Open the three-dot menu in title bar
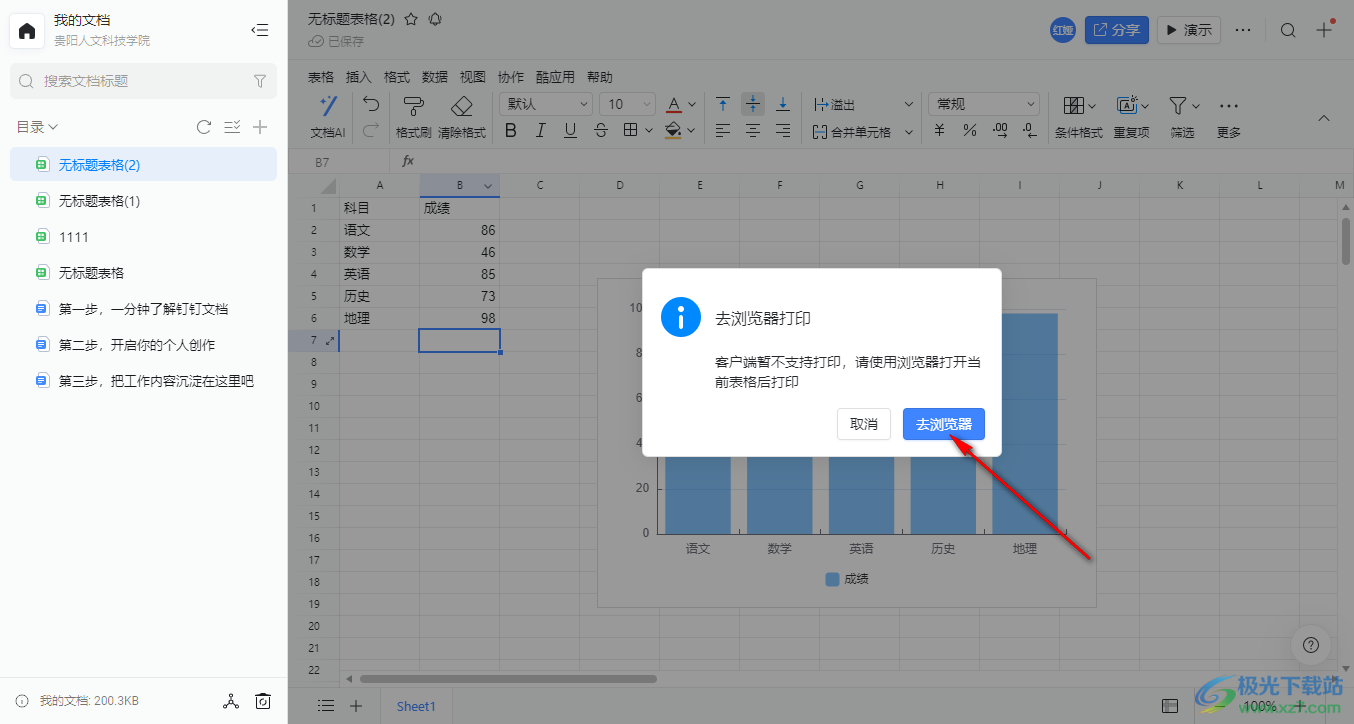 1243,30
